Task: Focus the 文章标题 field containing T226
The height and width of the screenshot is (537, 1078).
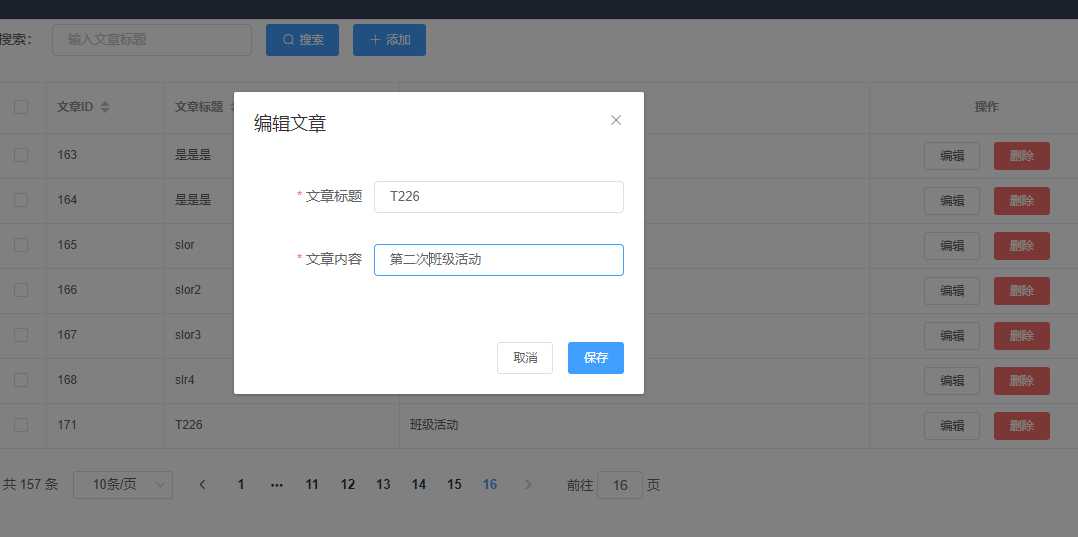Action: [x=498, y=197]
